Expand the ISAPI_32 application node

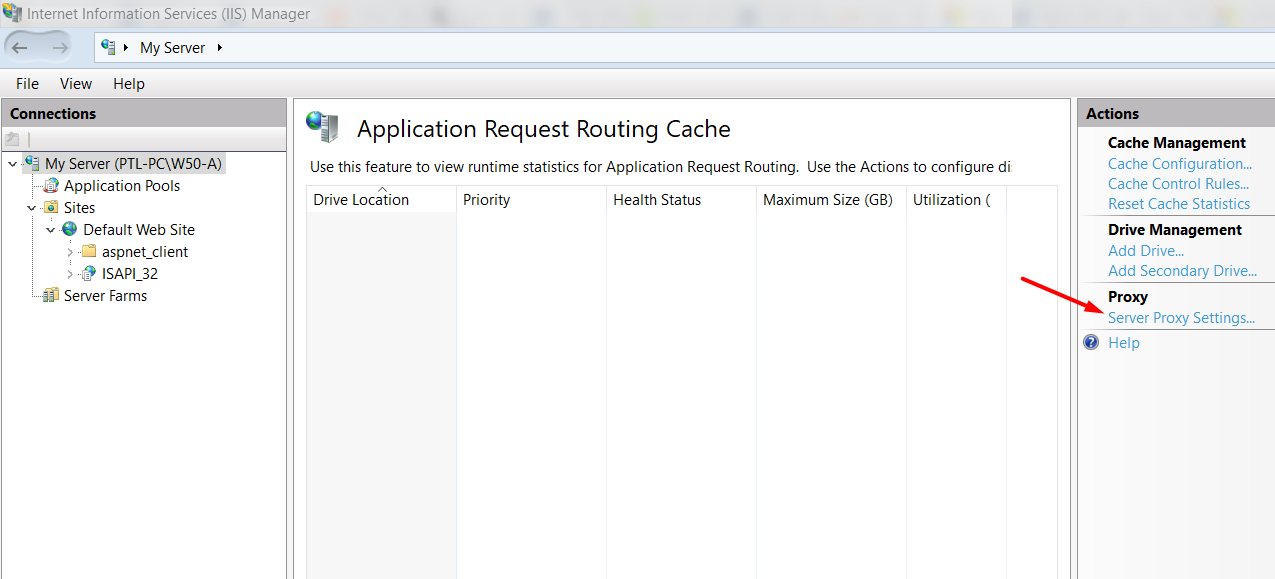[70, 273]
